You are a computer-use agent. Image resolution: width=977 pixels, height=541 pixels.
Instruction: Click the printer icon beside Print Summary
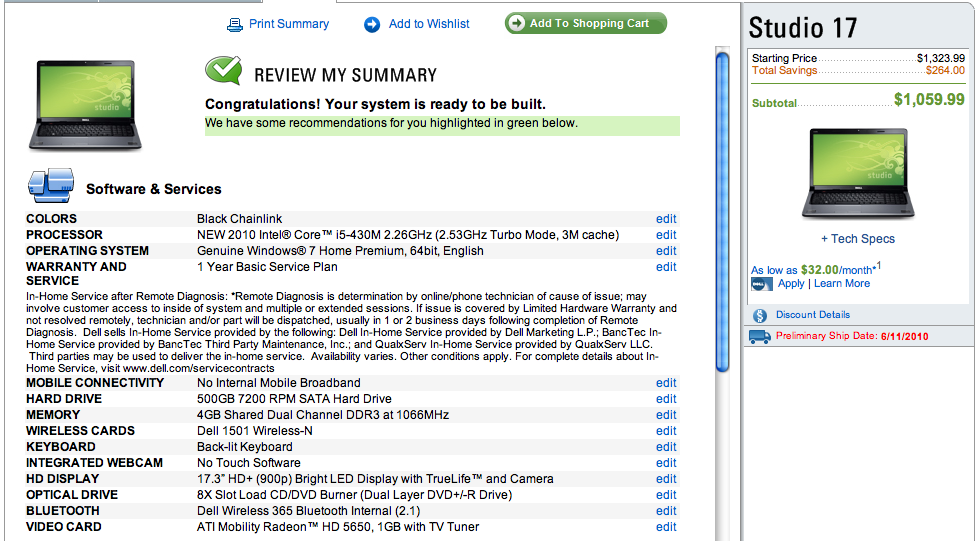tap(235, 24)
